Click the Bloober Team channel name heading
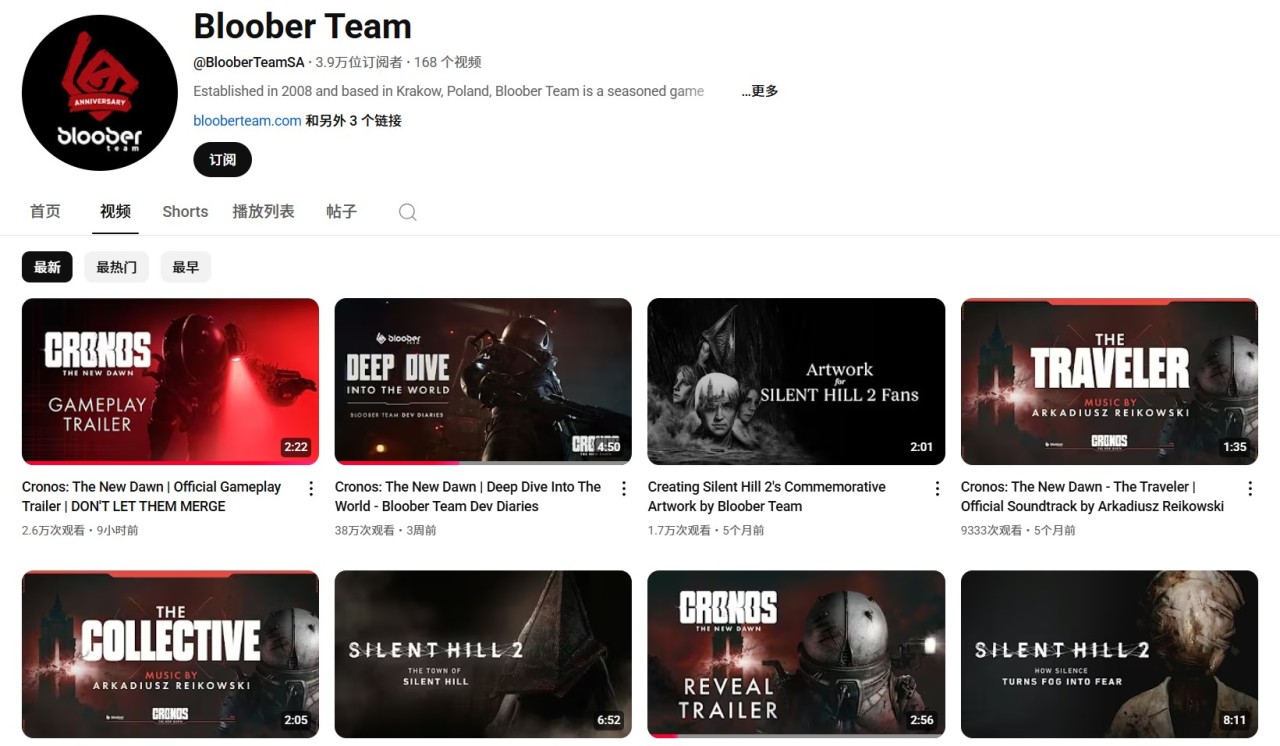 [x=302, y=26]
